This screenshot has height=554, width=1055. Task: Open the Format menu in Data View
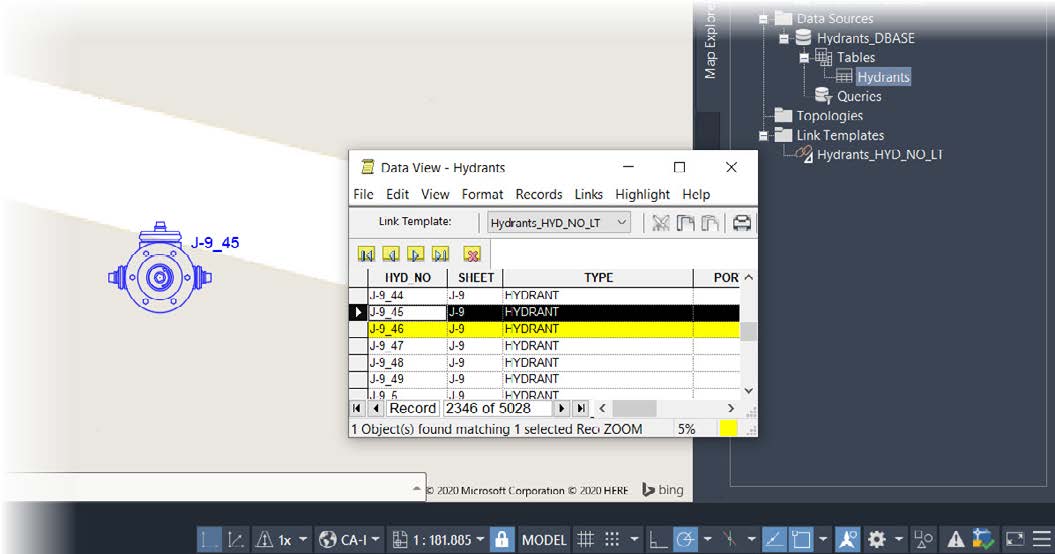coord(482,195)
